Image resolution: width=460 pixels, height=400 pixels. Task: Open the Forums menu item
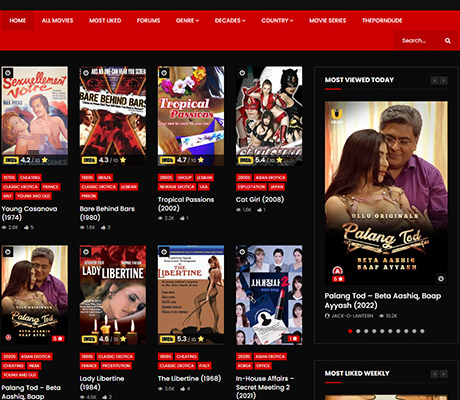[x=148, y=20]
